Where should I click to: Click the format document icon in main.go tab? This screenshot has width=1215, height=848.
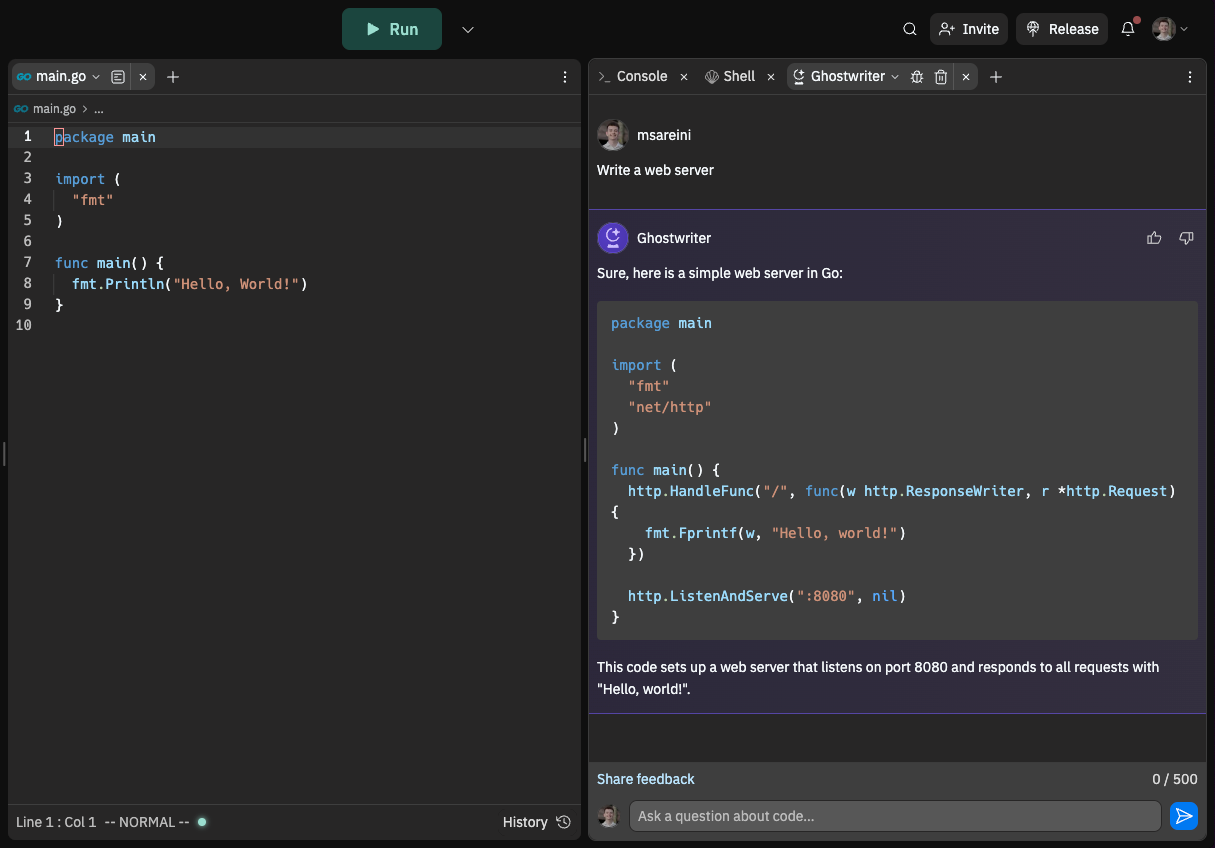tap(118, 77)
